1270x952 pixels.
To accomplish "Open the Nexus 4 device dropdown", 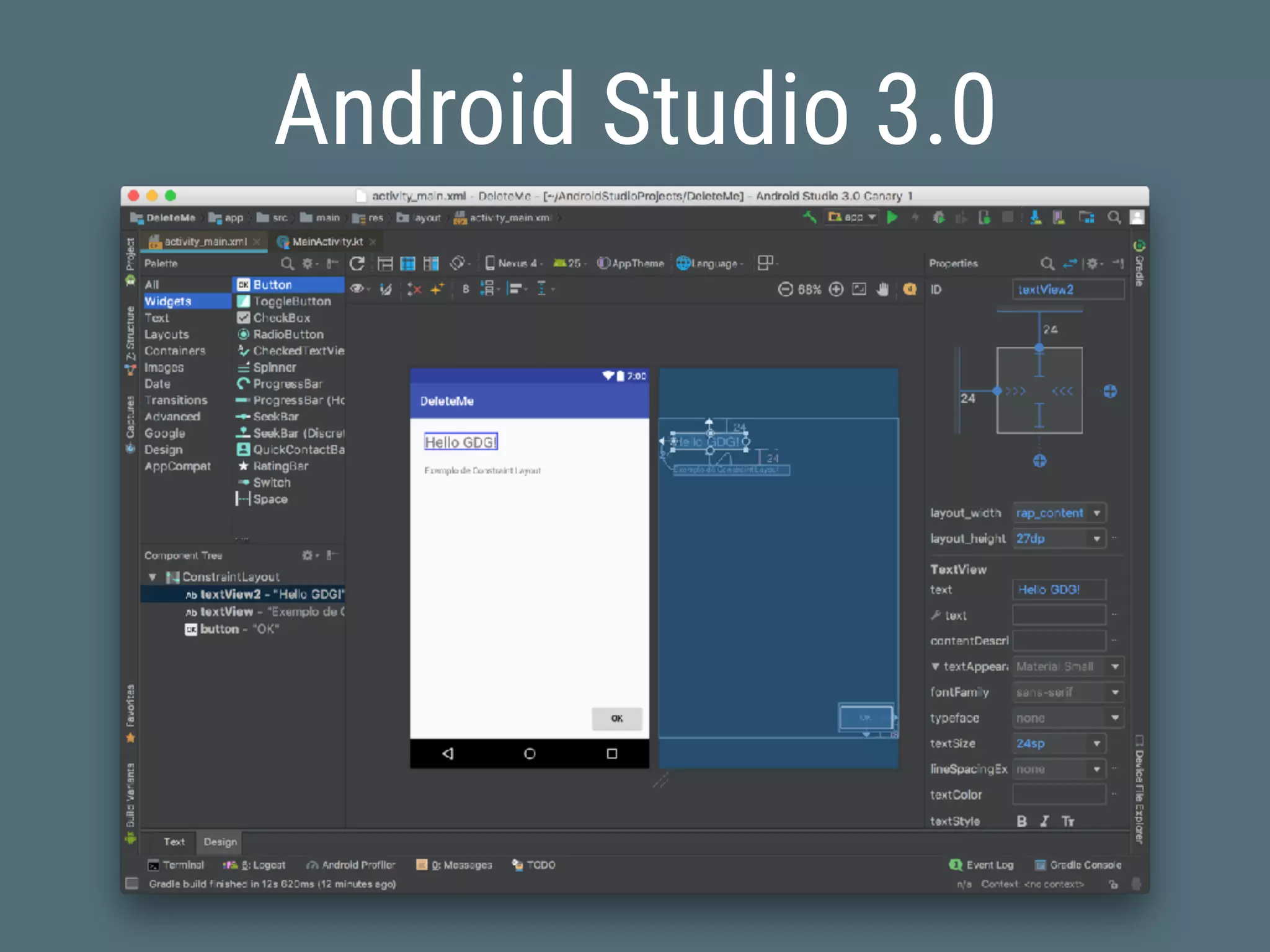I will pyautogui.click(x=513, y=264).
